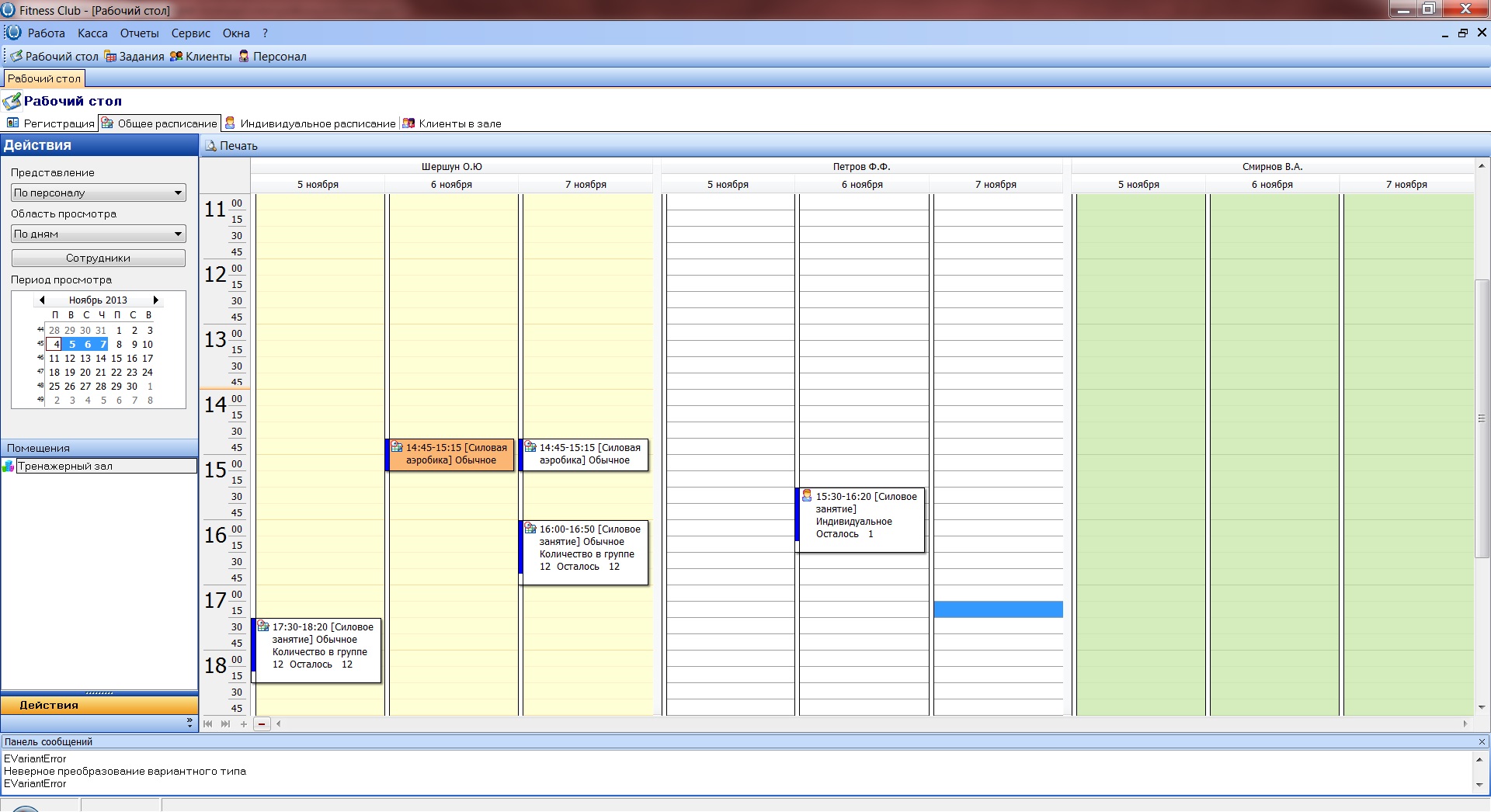Viewport: 1491px width, 812px height.
Task: Expand the Область просмотра dropdown
Action: click(178, 234)
